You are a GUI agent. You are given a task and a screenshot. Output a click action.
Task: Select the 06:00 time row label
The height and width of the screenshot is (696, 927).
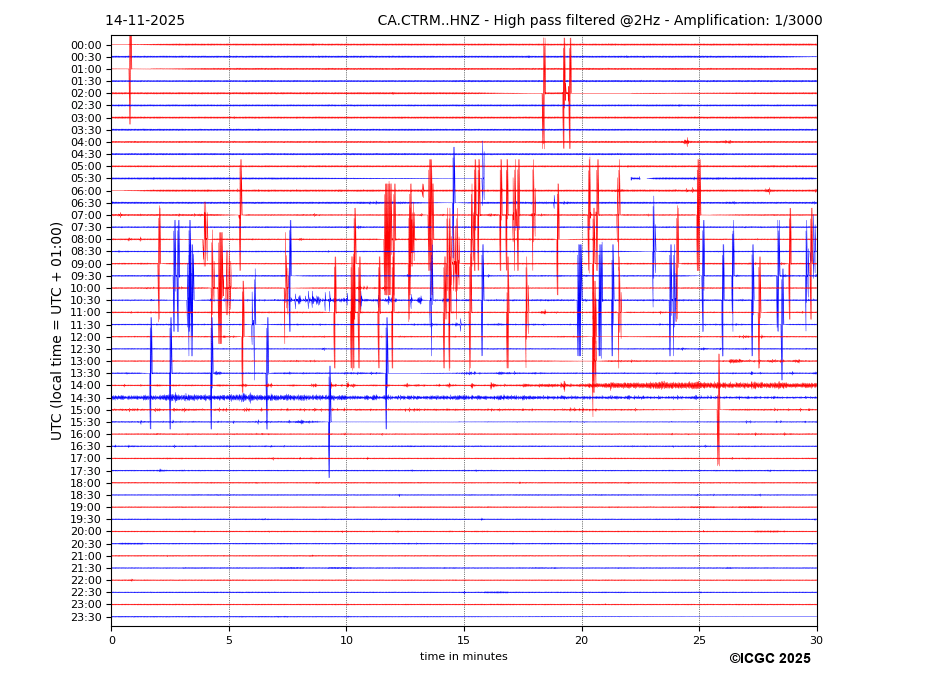tap(86, 191)
